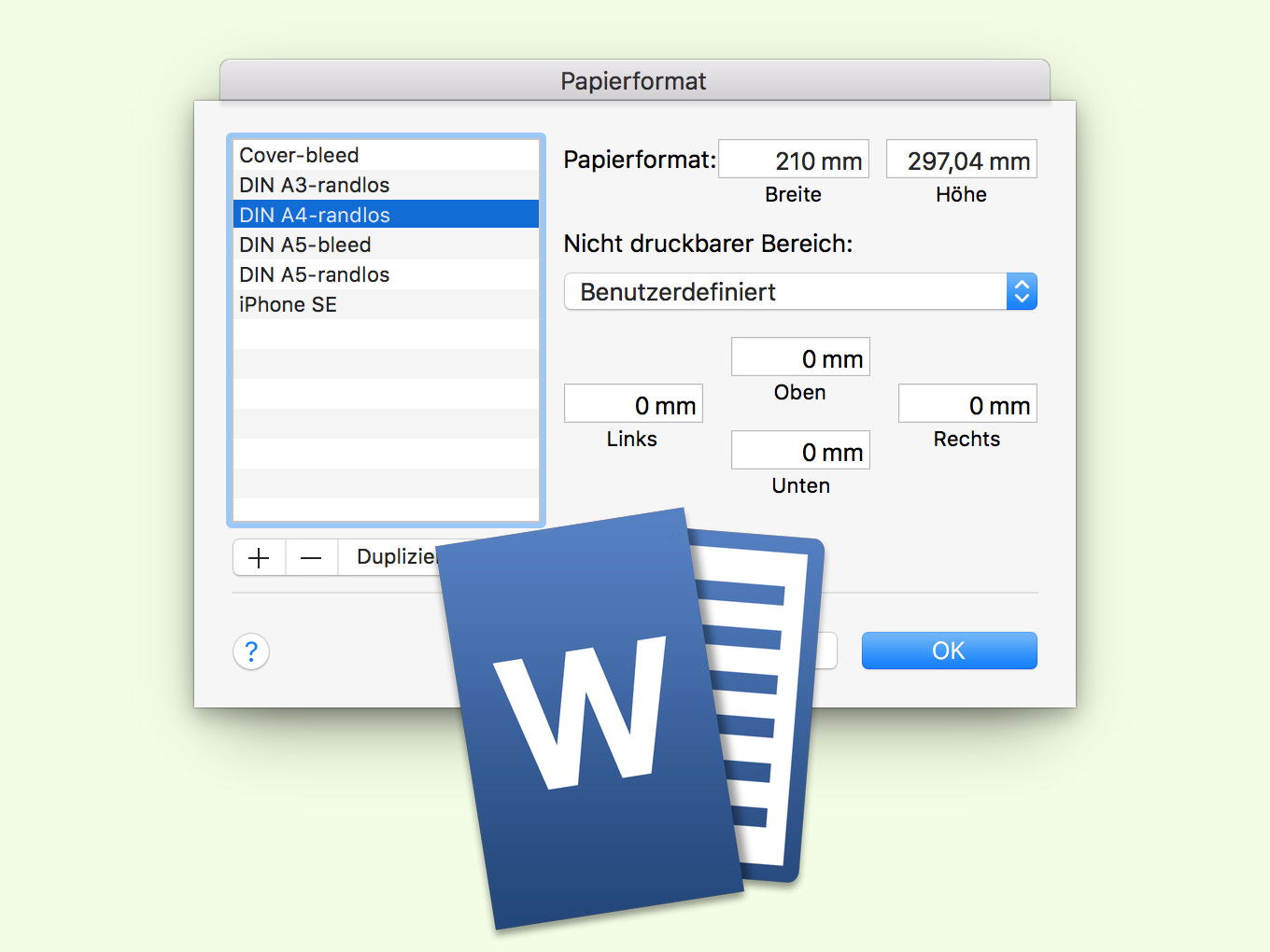
Task: Click the Höhe height field
Action: [962, 160]
